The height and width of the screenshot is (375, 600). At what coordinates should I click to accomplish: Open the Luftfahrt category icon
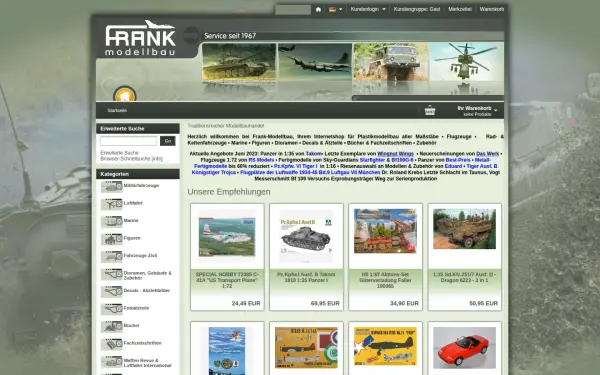111,204
